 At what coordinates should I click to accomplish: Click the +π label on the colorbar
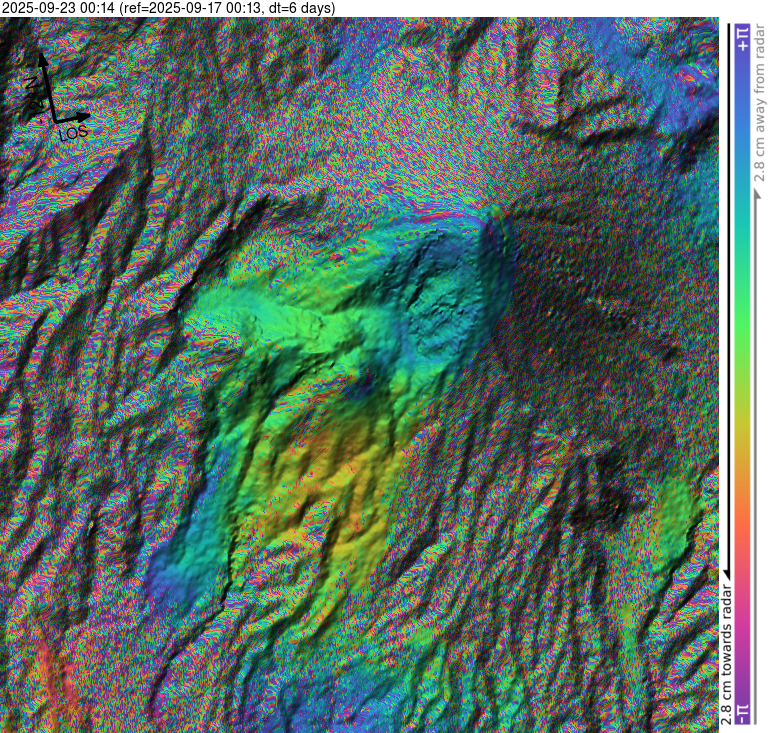742,39
